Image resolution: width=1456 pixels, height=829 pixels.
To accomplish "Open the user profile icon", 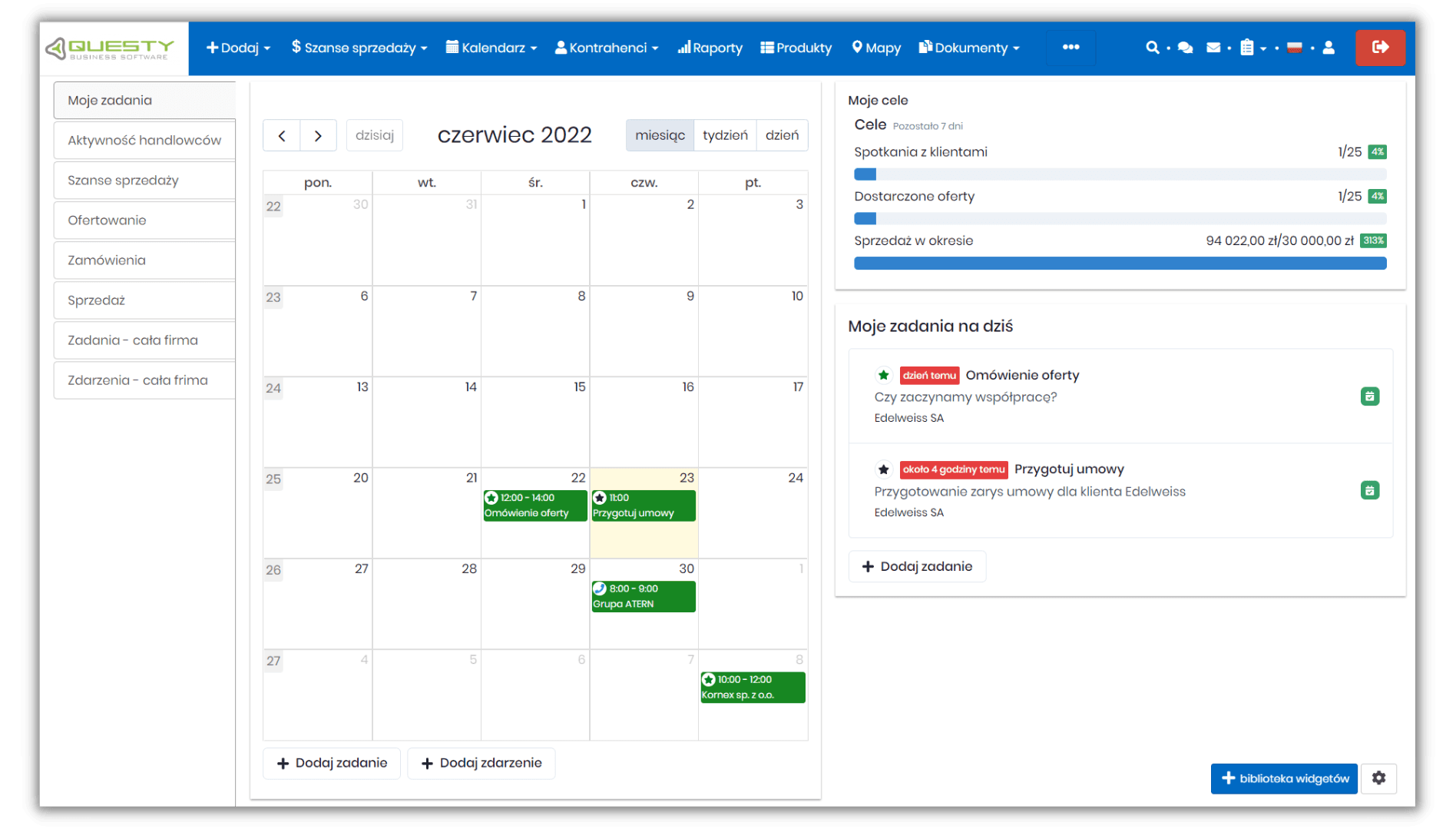I will 1329,48.
